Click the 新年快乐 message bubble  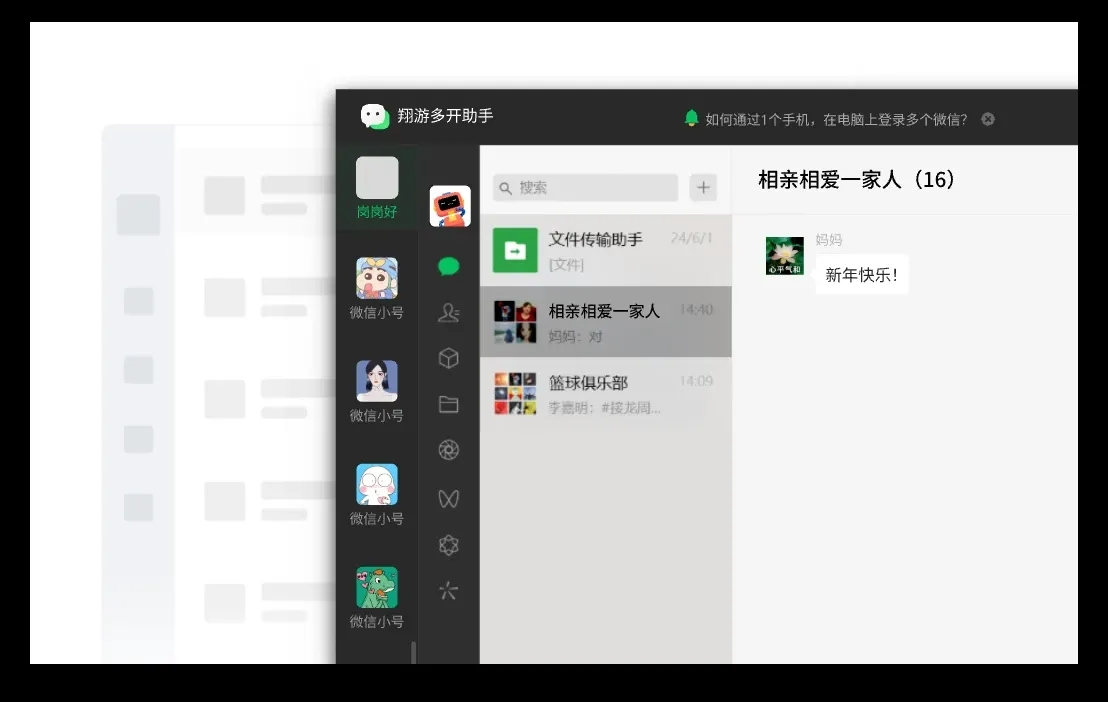(x=862, y=273)
